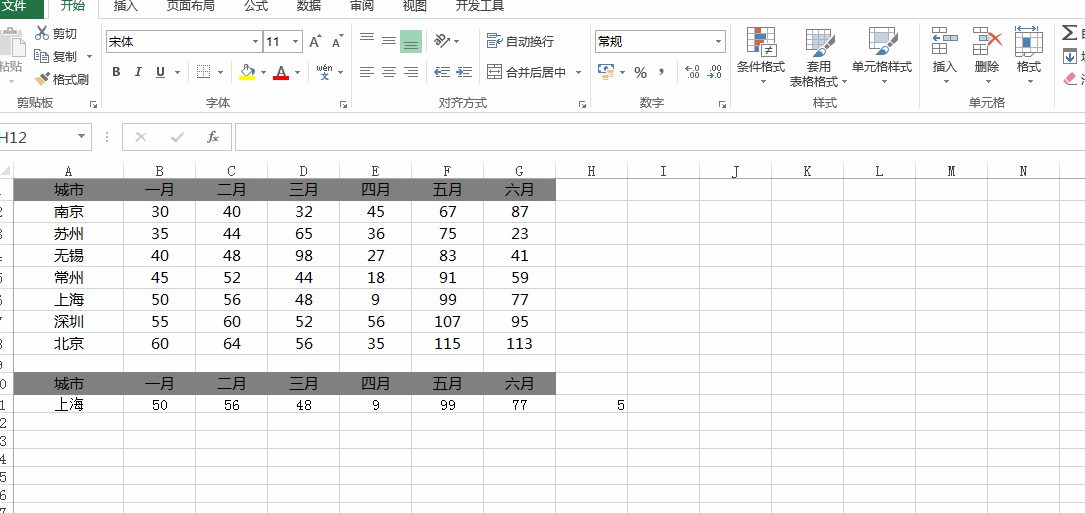
Task: Click the insert function fx button
Action: click(x=213, y=137)
